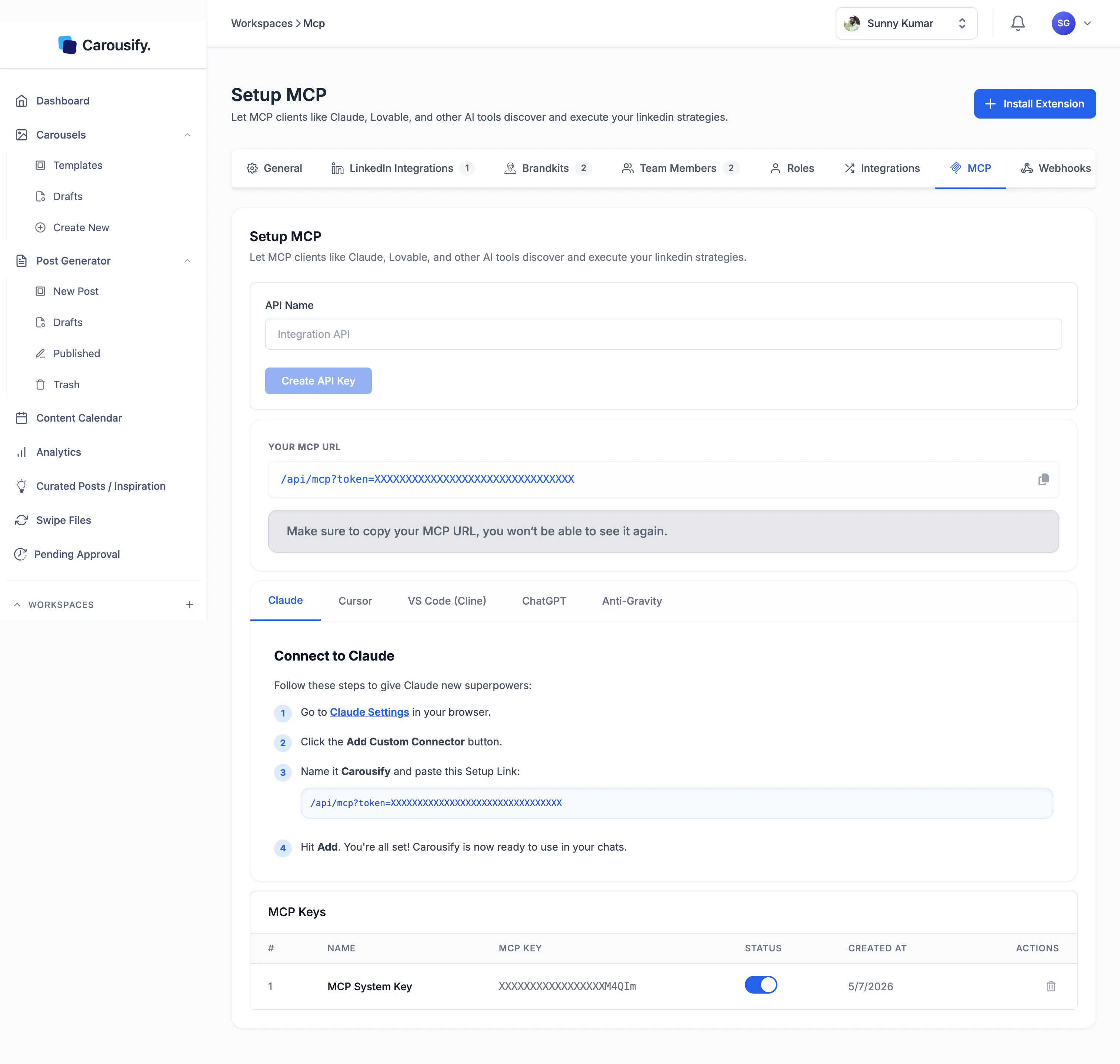
Task: Open Drafts under Post Generator
Action: (x=68, y=322)
